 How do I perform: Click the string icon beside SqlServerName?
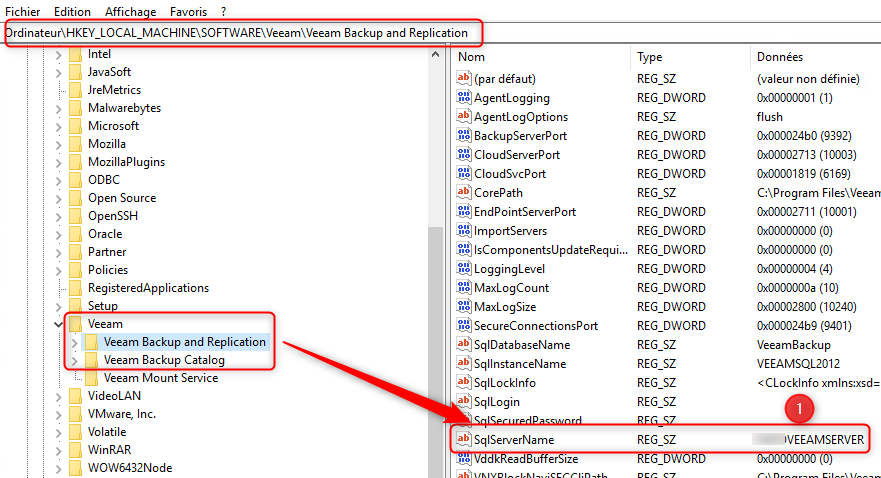point(463,440)
